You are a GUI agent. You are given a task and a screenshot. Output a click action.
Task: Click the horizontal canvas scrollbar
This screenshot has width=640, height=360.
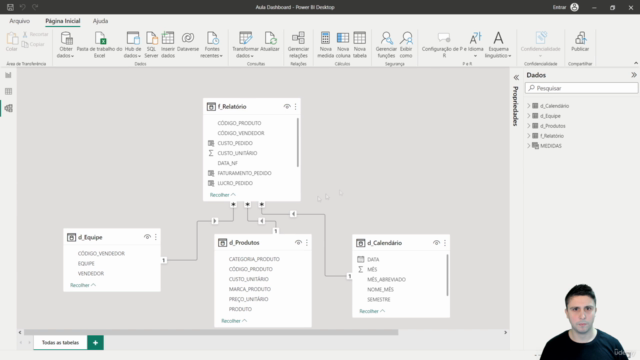[211, 332]
